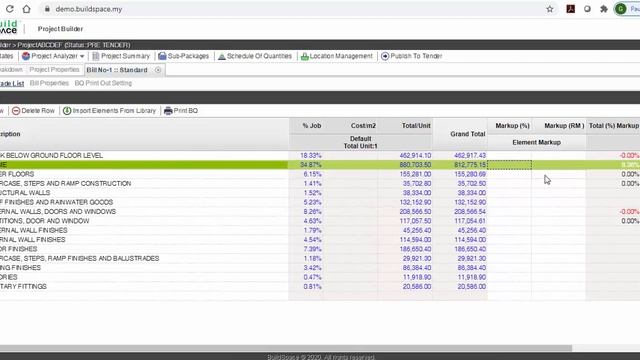This screenshot has height=360, width=640.
Task: Click grand total 208,566.54
Action: click(x=470, y=212)
